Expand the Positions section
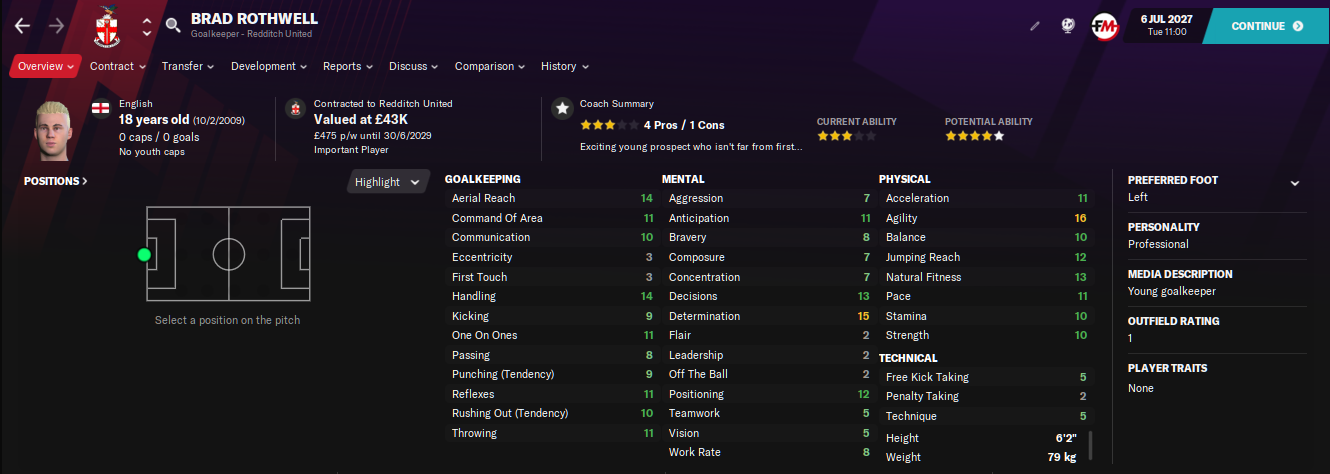 click(x=56, y=181)
